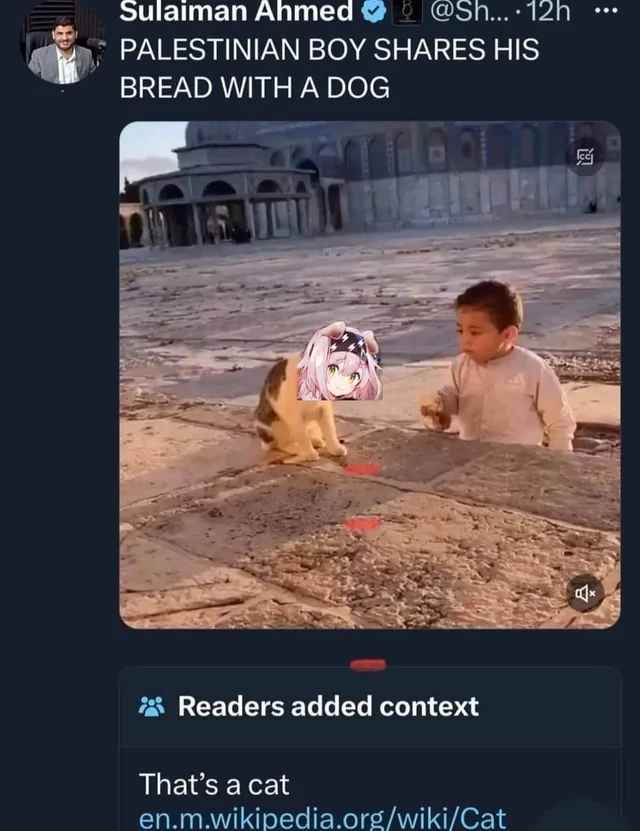Image resolution: width=640 pixels, height=831 pixels.
Task: Open the en.m.wikipedia.org/wiki/Cat link
Action: [323, 819]
